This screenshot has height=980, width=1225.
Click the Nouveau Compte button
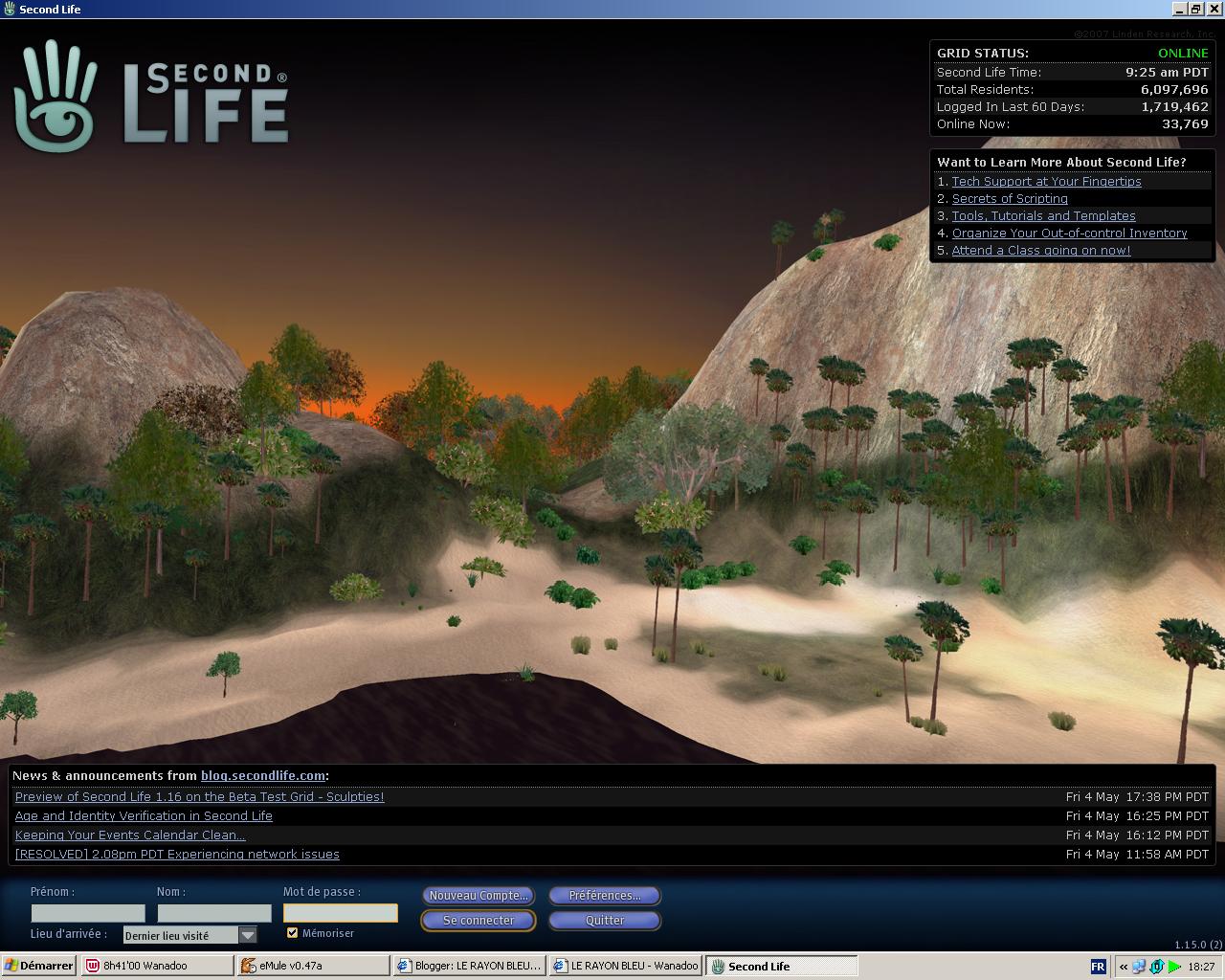tap(479, 896)
